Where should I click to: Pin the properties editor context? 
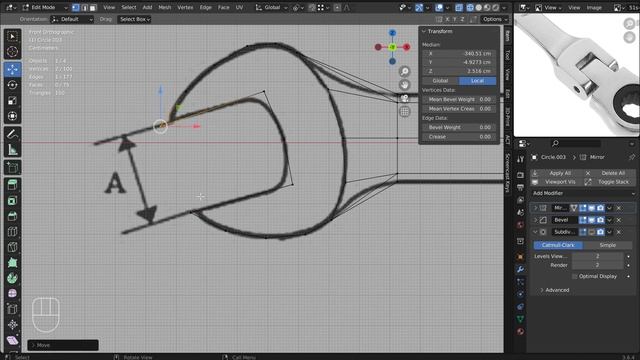click(x=631, y=157)
